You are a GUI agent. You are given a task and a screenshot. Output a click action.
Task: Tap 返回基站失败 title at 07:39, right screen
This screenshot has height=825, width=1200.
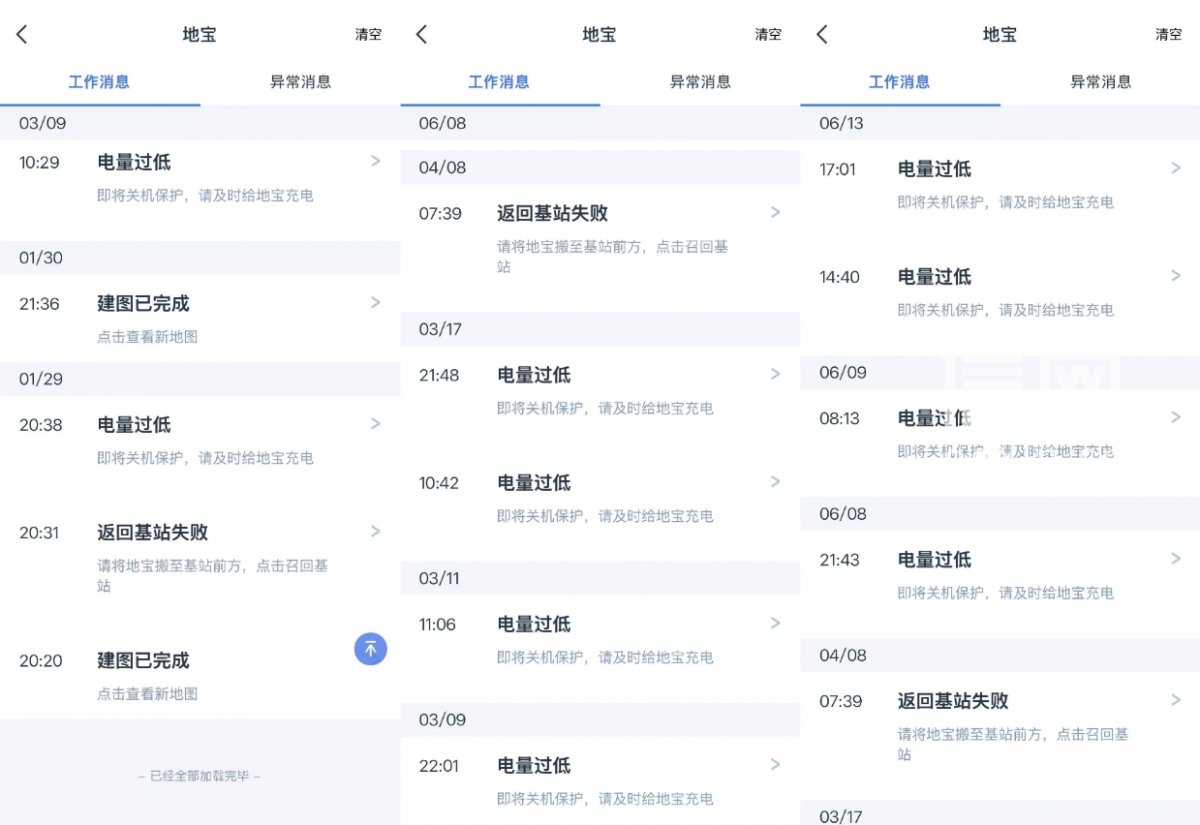pyautogui.click(x=952, y=701)
